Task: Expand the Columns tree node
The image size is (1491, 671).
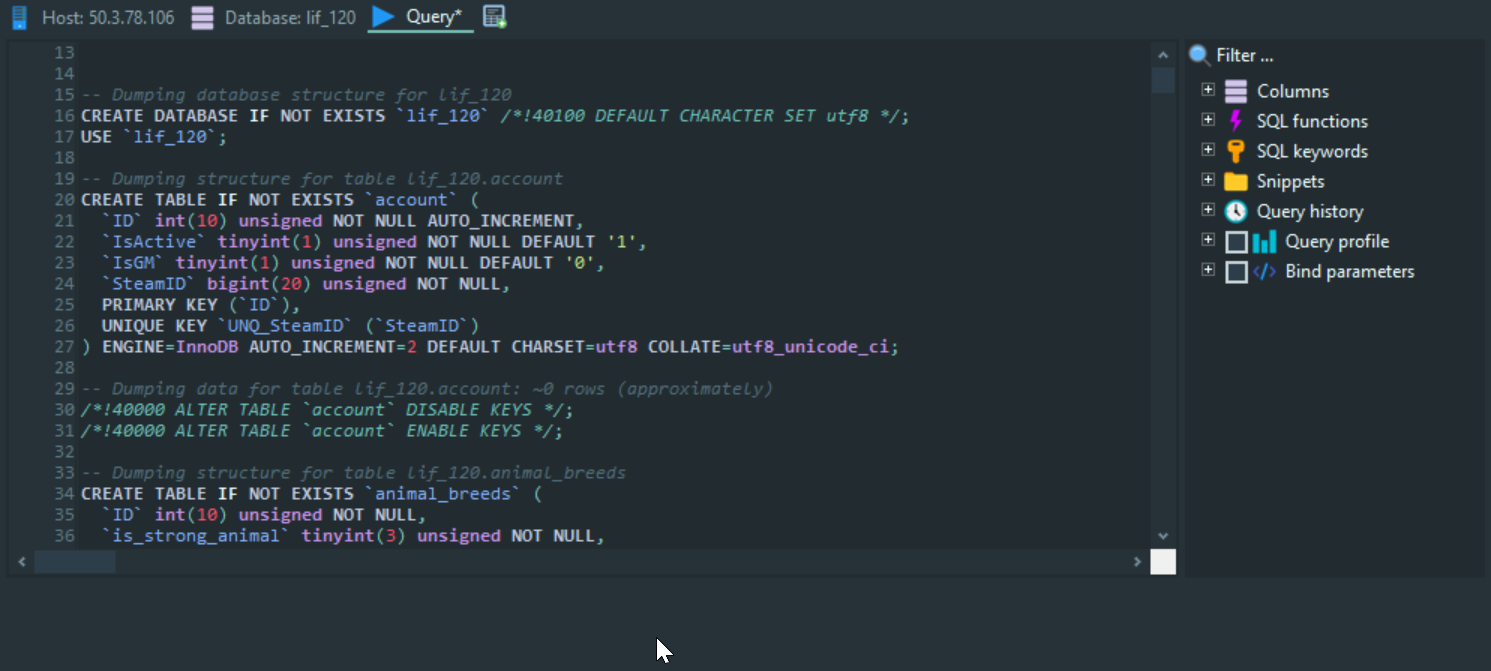Action: pyautogui.click(x=1208, y=90)
